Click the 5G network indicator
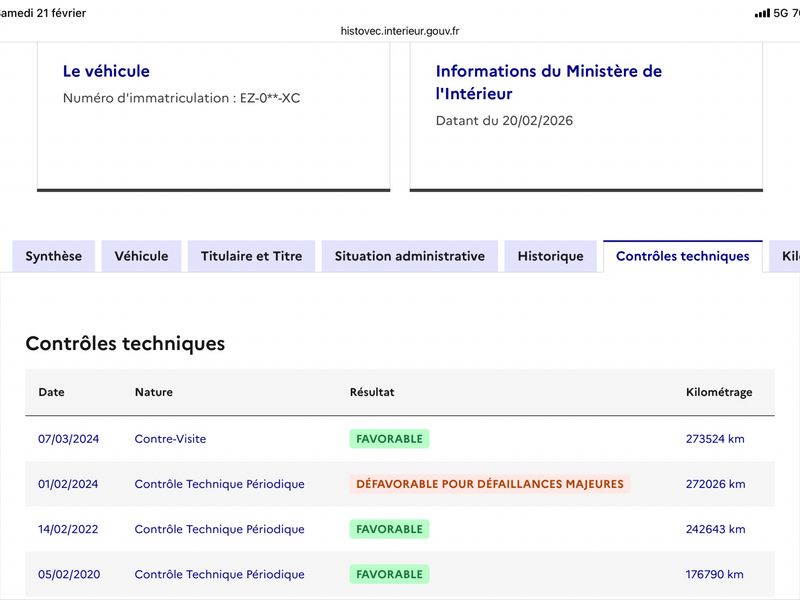 [x=781, y=13]
